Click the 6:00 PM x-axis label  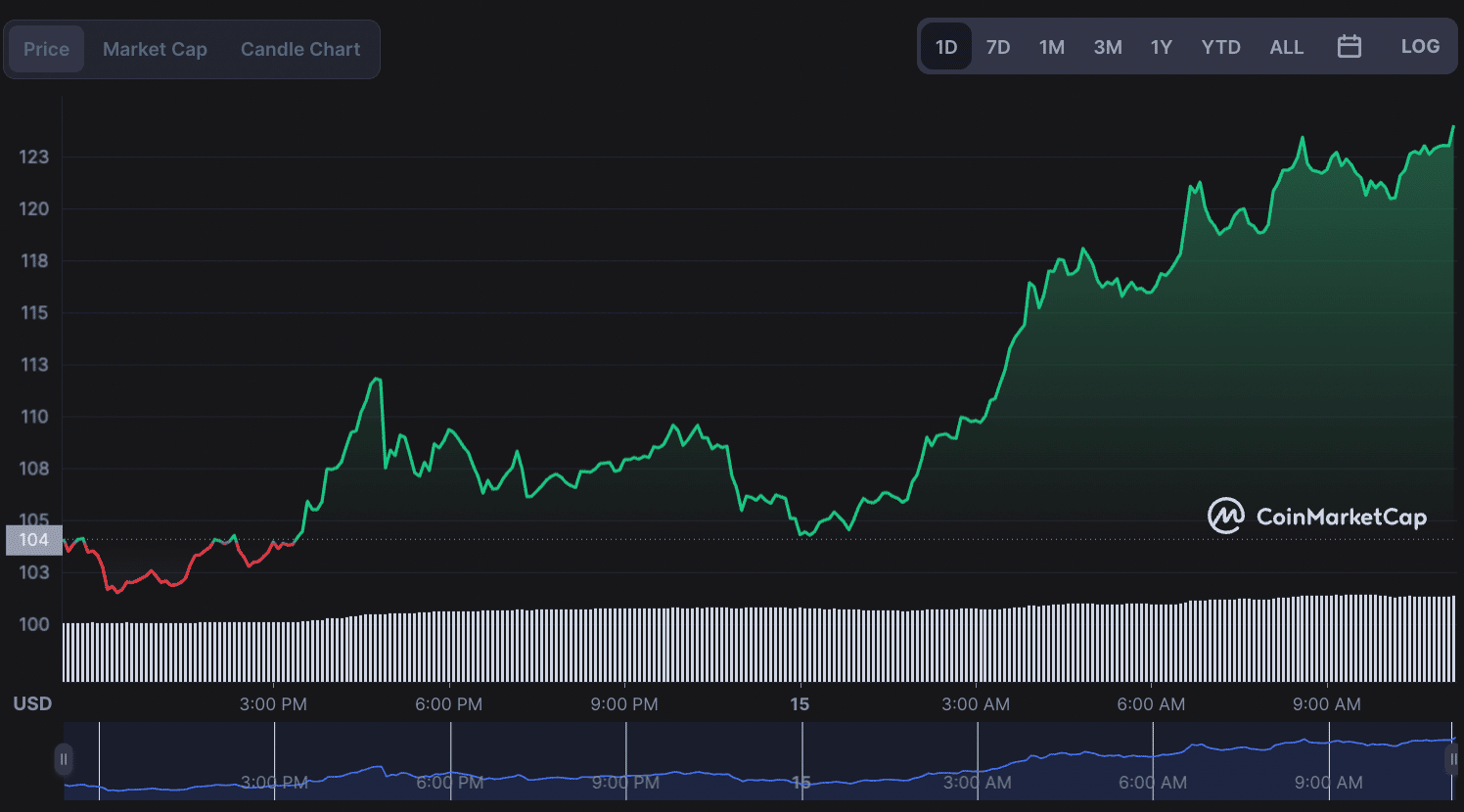[x=448, y=704]
